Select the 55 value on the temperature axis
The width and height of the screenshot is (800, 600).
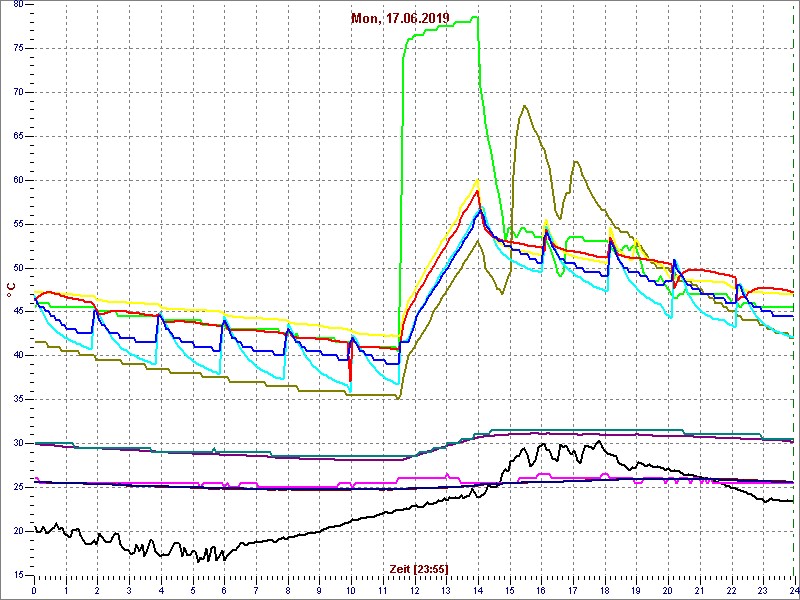pos(17,224)
